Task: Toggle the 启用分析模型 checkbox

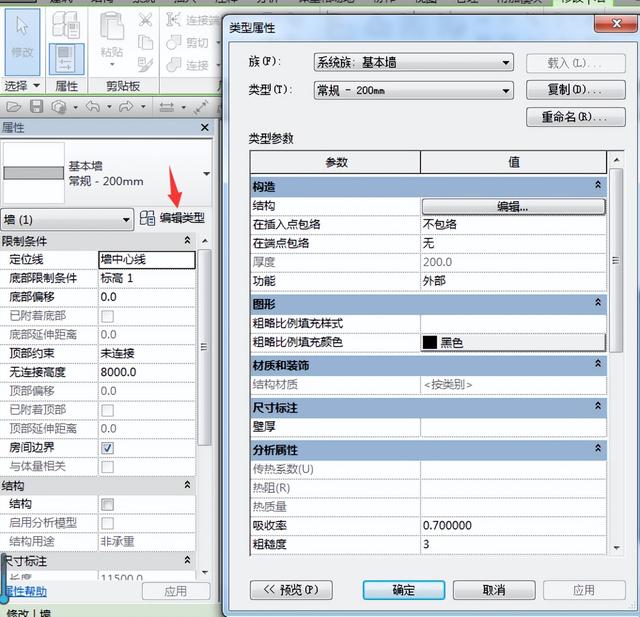Action: [x=107, y=523]
